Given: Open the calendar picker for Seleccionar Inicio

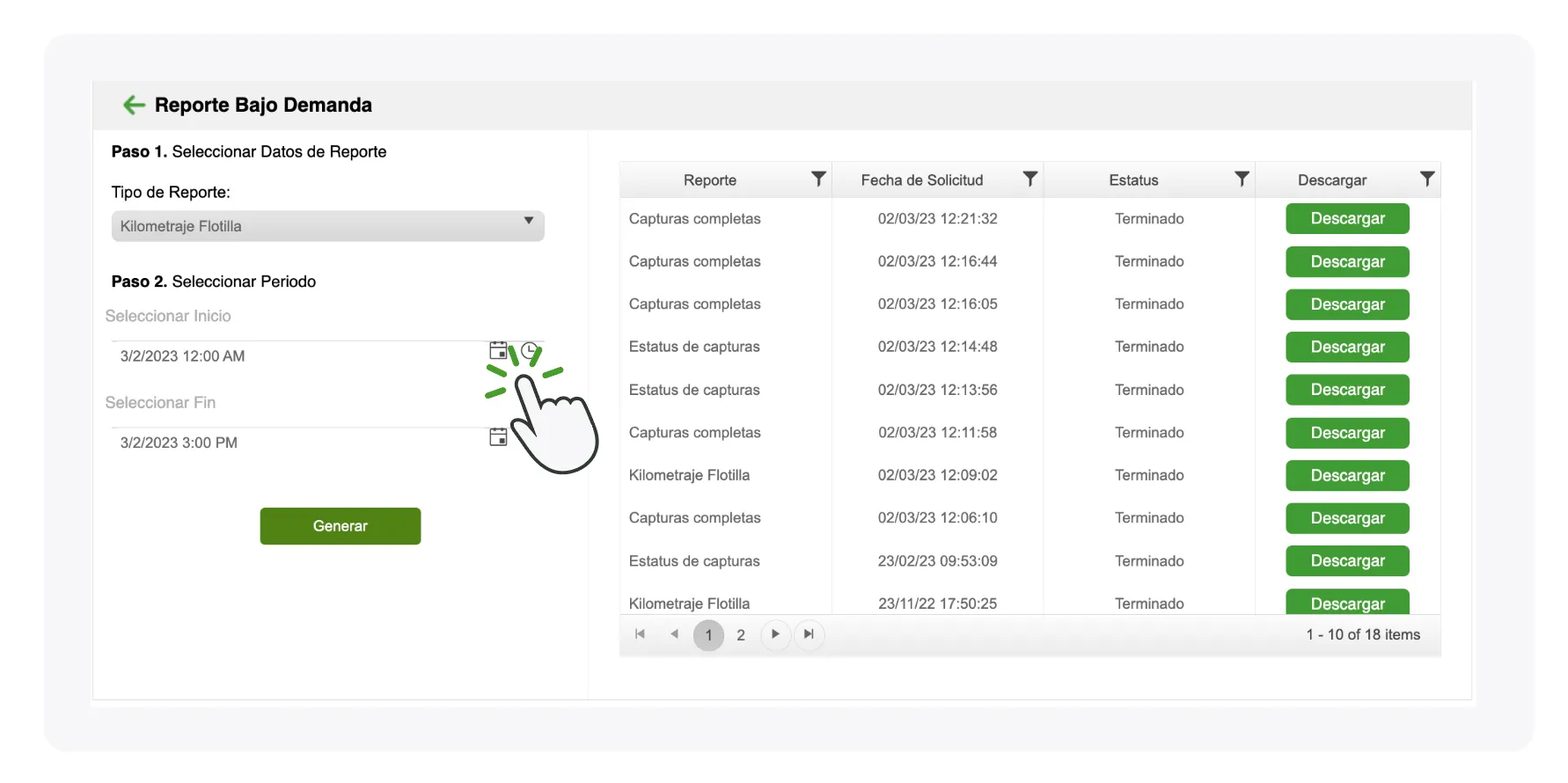Looking at the screenshot, I should point(498,350).
